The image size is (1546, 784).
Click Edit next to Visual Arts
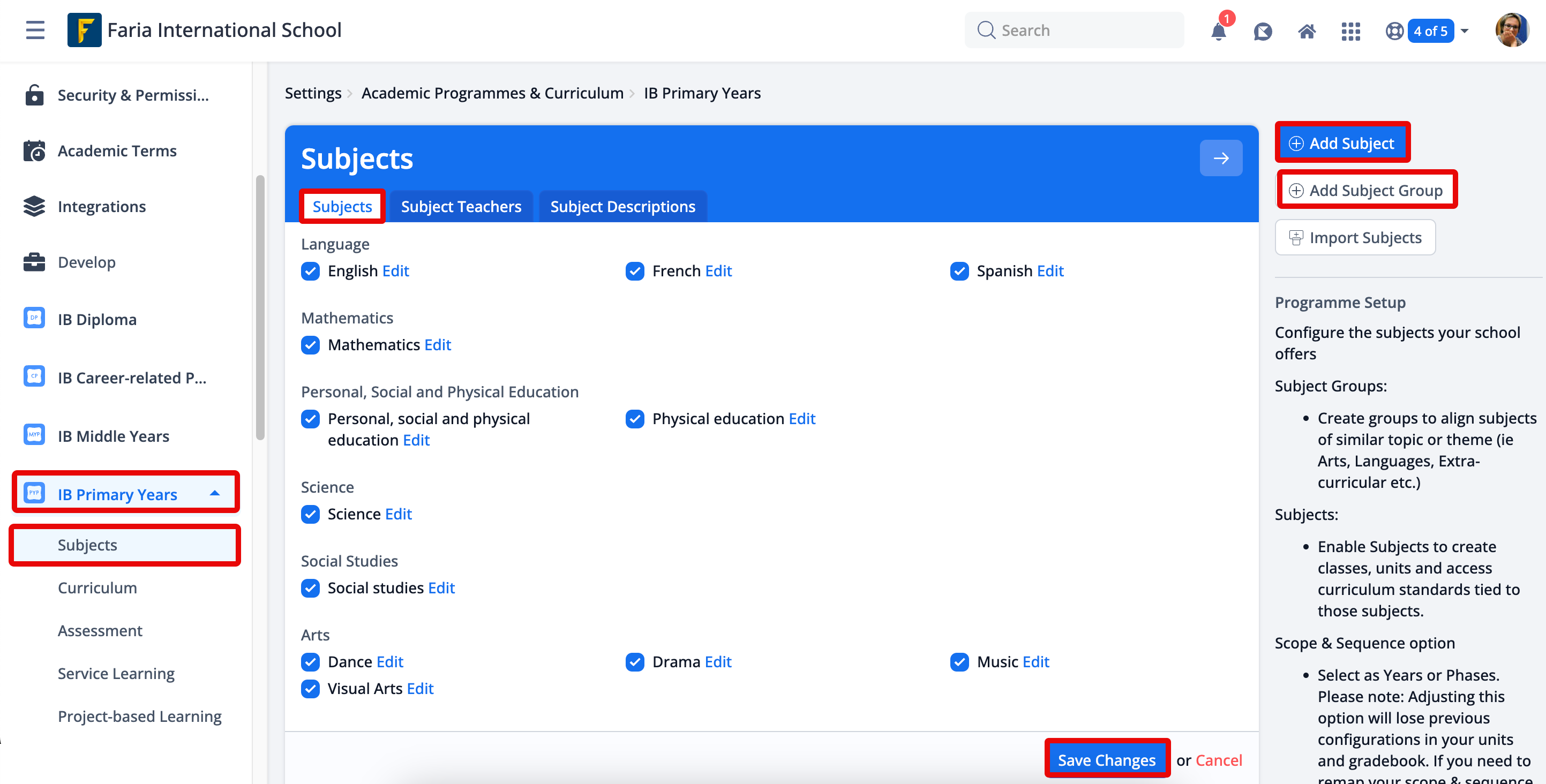(420, 689)
